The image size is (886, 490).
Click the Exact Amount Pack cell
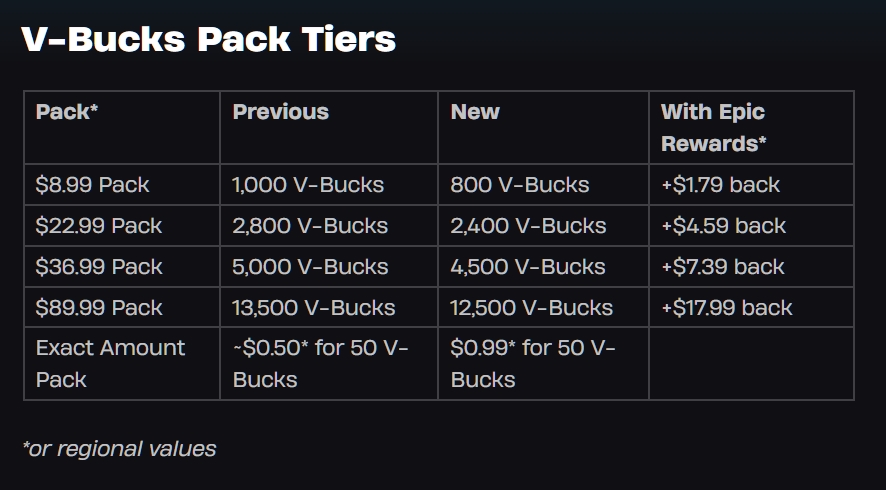(110, 363)
